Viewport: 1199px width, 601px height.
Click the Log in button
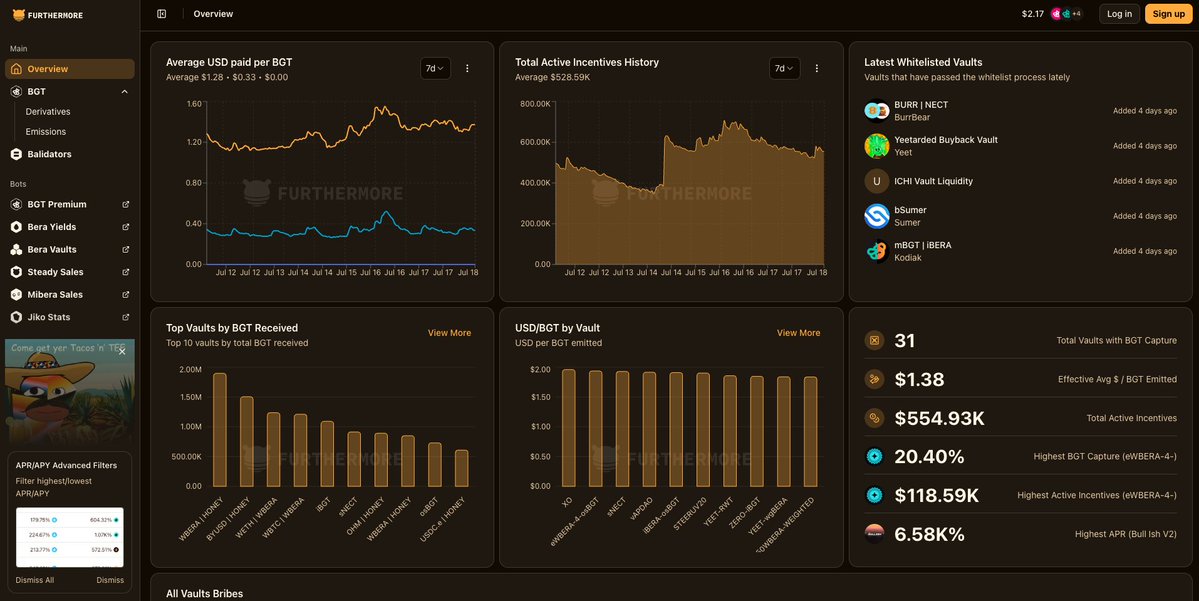click(1119, 14)
